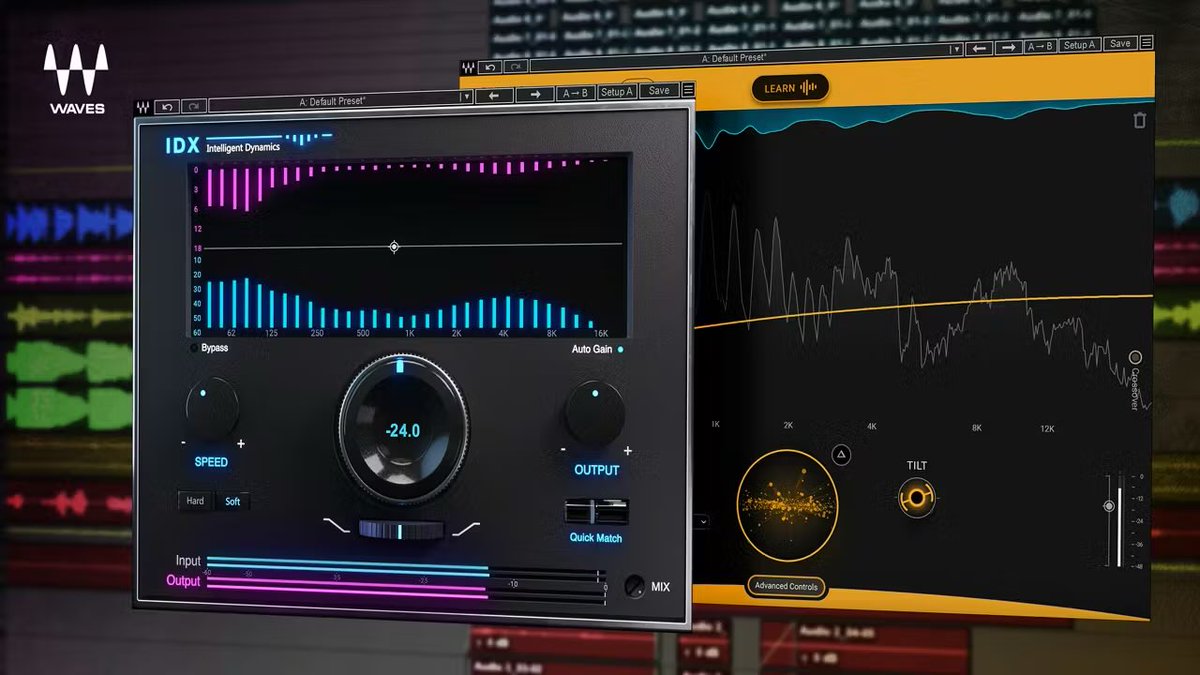Click the '-24.0' threshold value

402,432
